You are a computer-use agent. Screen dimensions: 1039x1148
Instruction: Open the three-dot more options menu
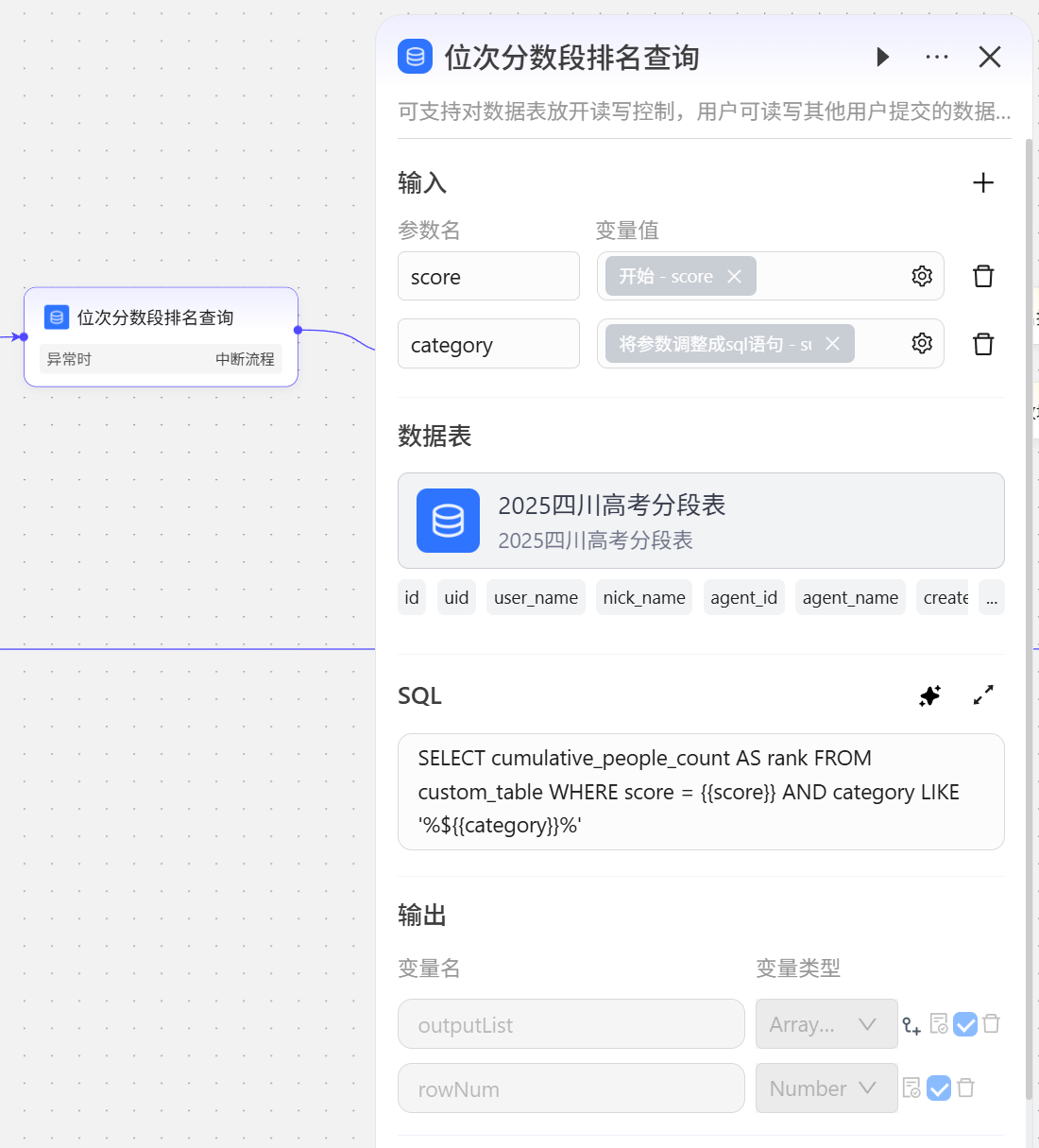(x=936, y=57)
